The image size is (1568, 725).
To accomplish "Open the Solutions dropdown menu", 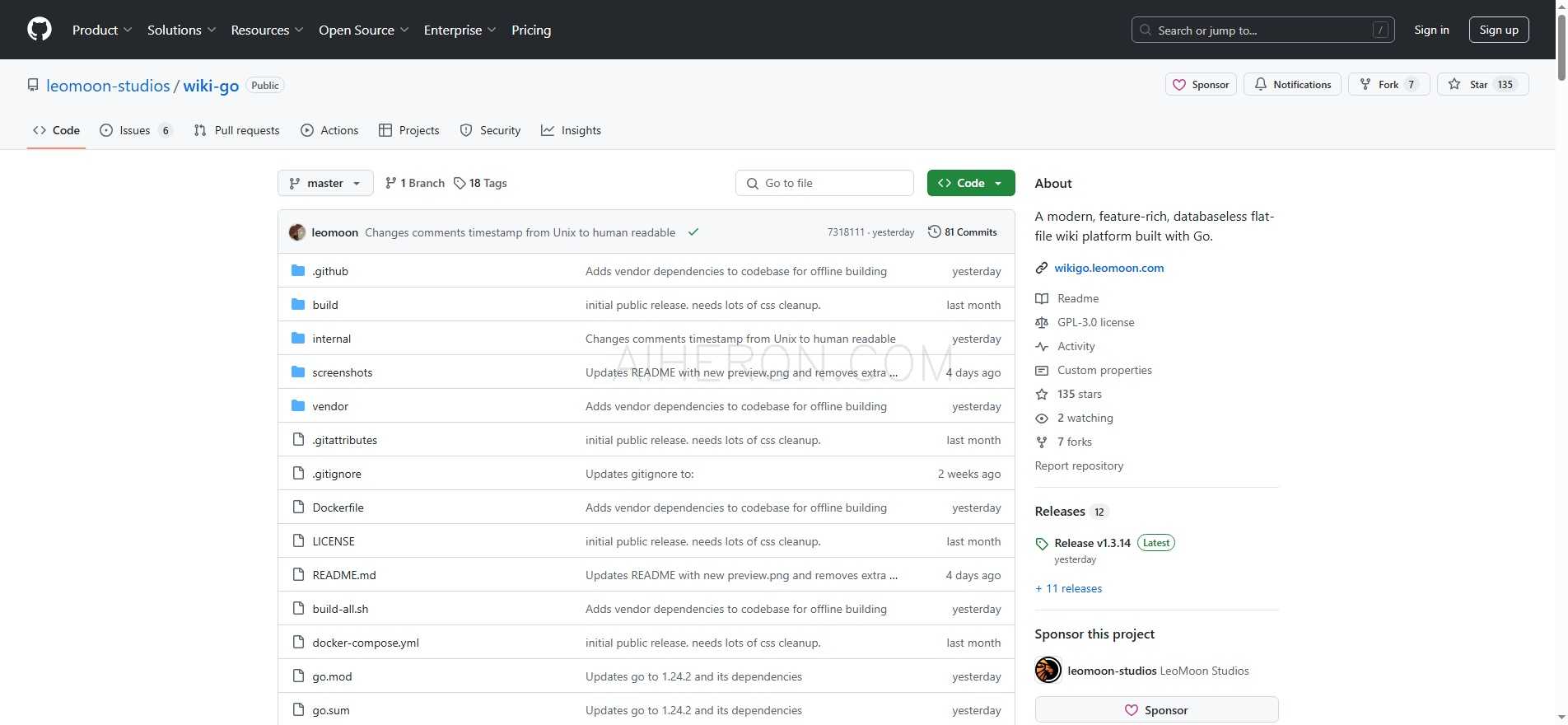I will (x=181, y=30).
